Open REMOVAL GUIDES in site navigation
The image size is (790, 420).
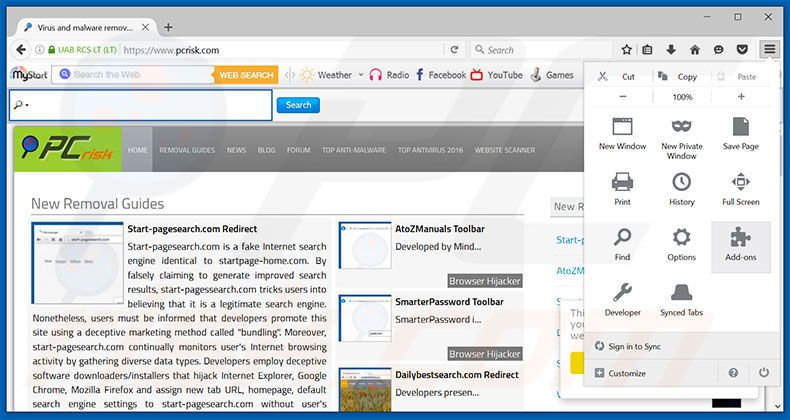pos(187,150)
